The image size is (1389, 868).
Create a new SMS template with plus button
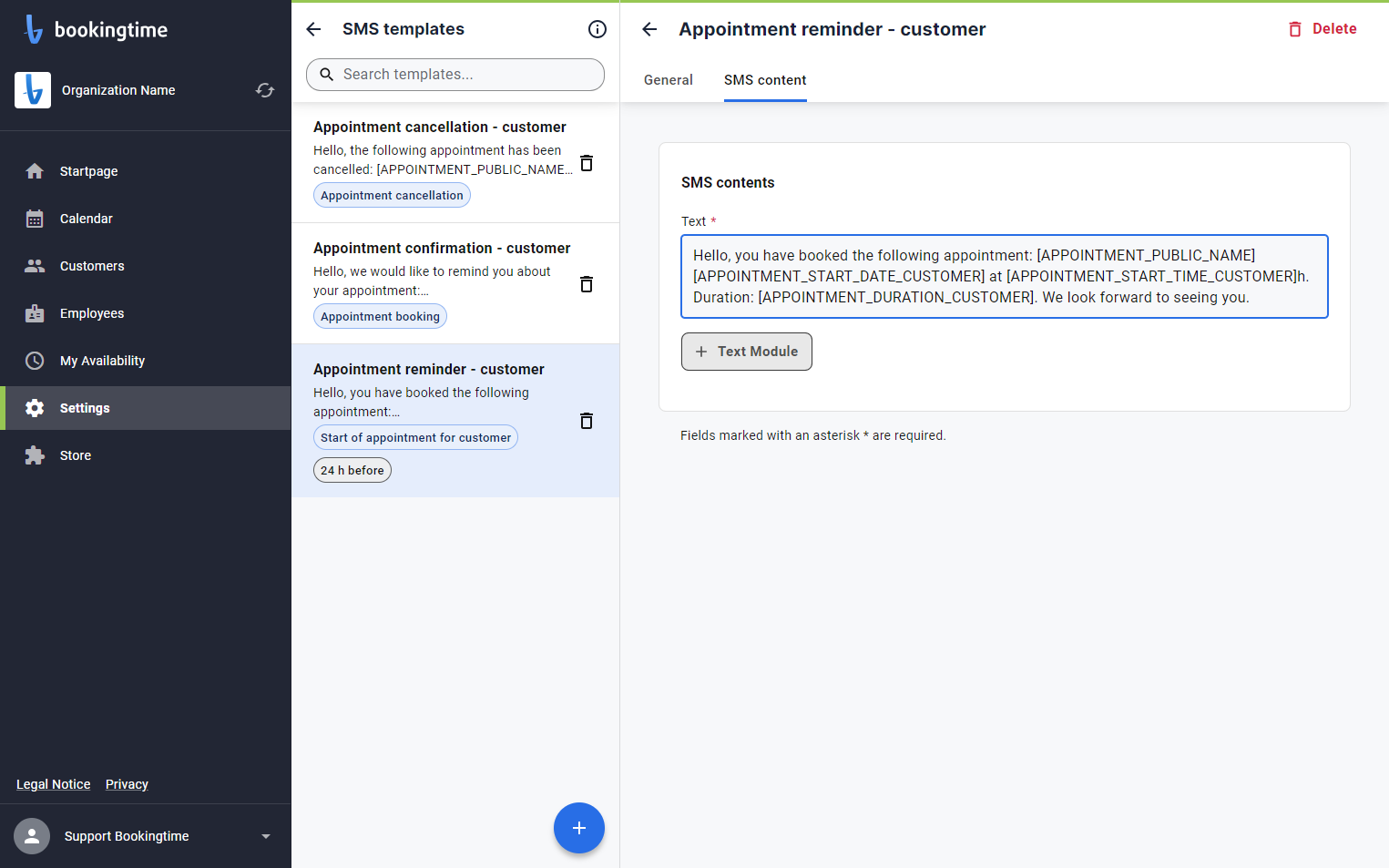pos(579,828)
